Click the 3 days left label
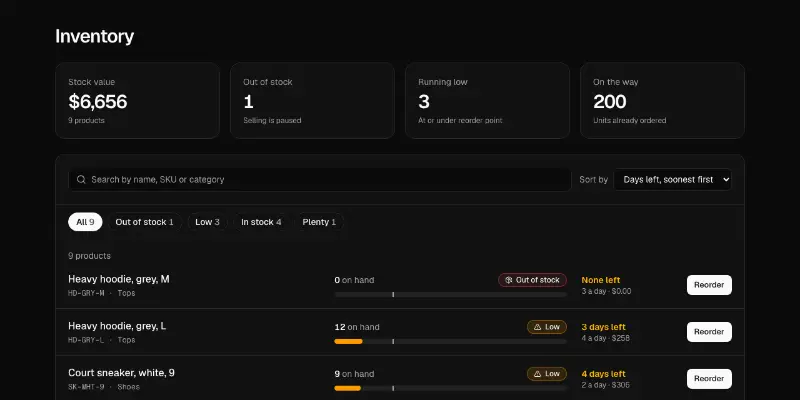This screenshot has height=400, width=800. 604,327
